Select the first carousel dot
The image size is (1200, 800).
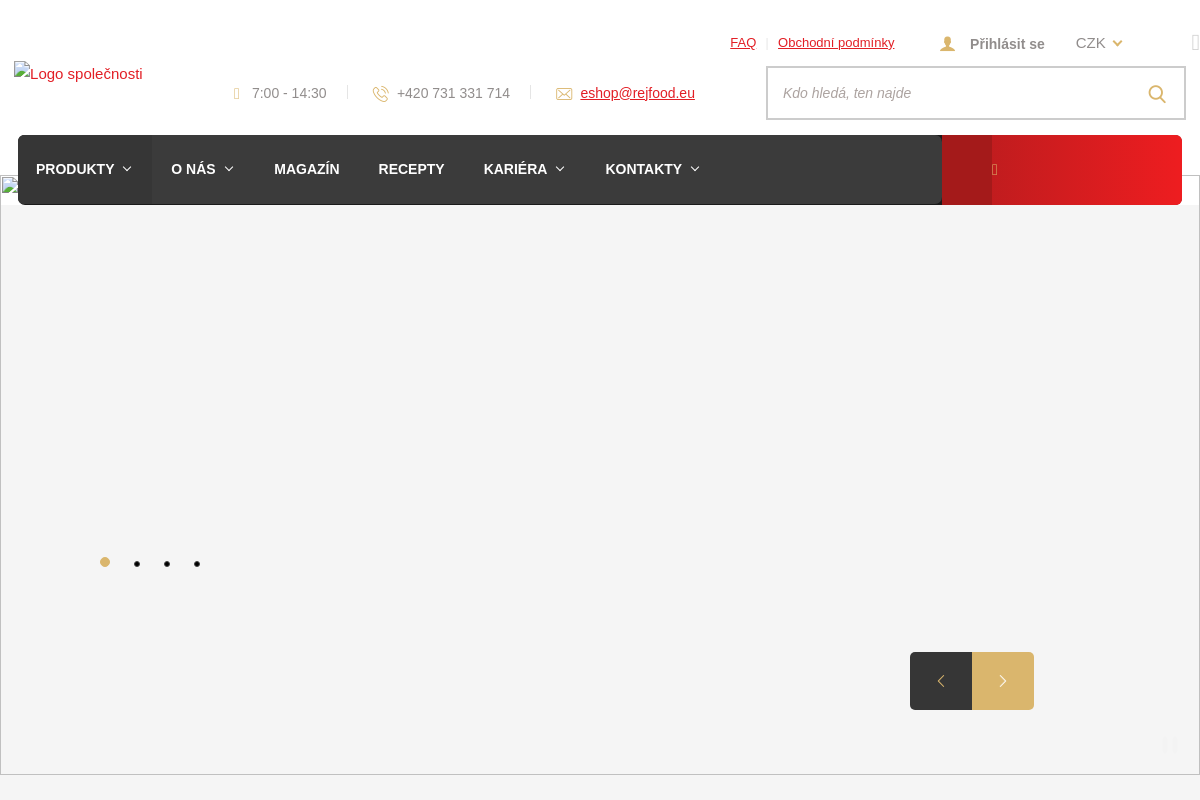point(105,562)
